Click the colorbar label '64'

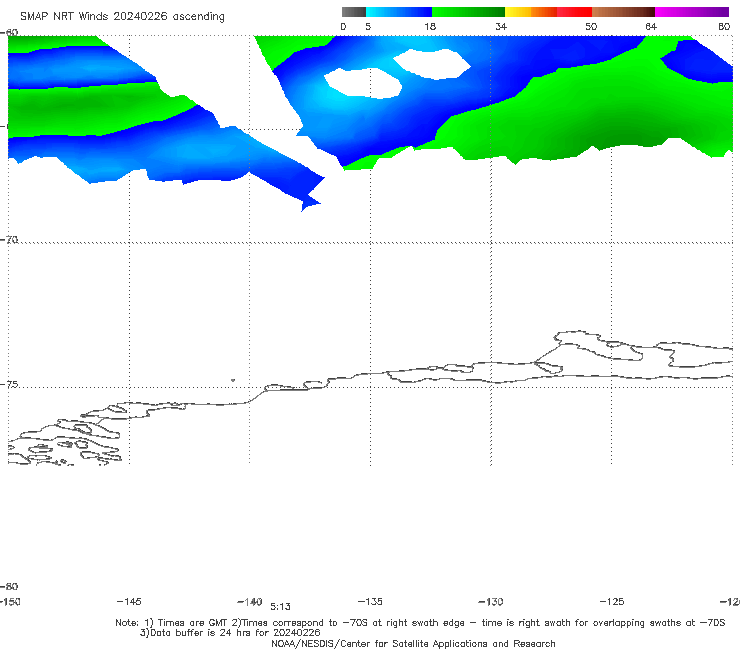pyautogui.click(x=651, y=26)
